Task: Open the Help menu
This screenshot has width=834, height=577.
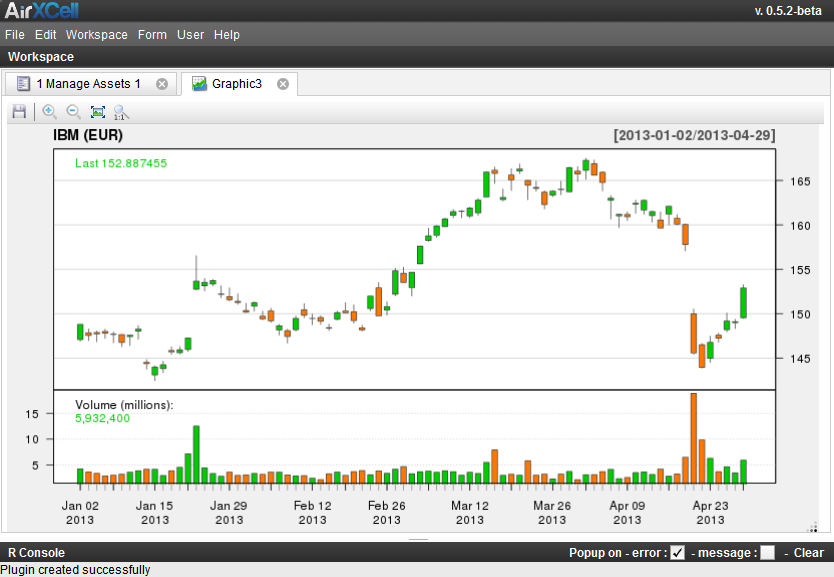Action: click(227, 35)
